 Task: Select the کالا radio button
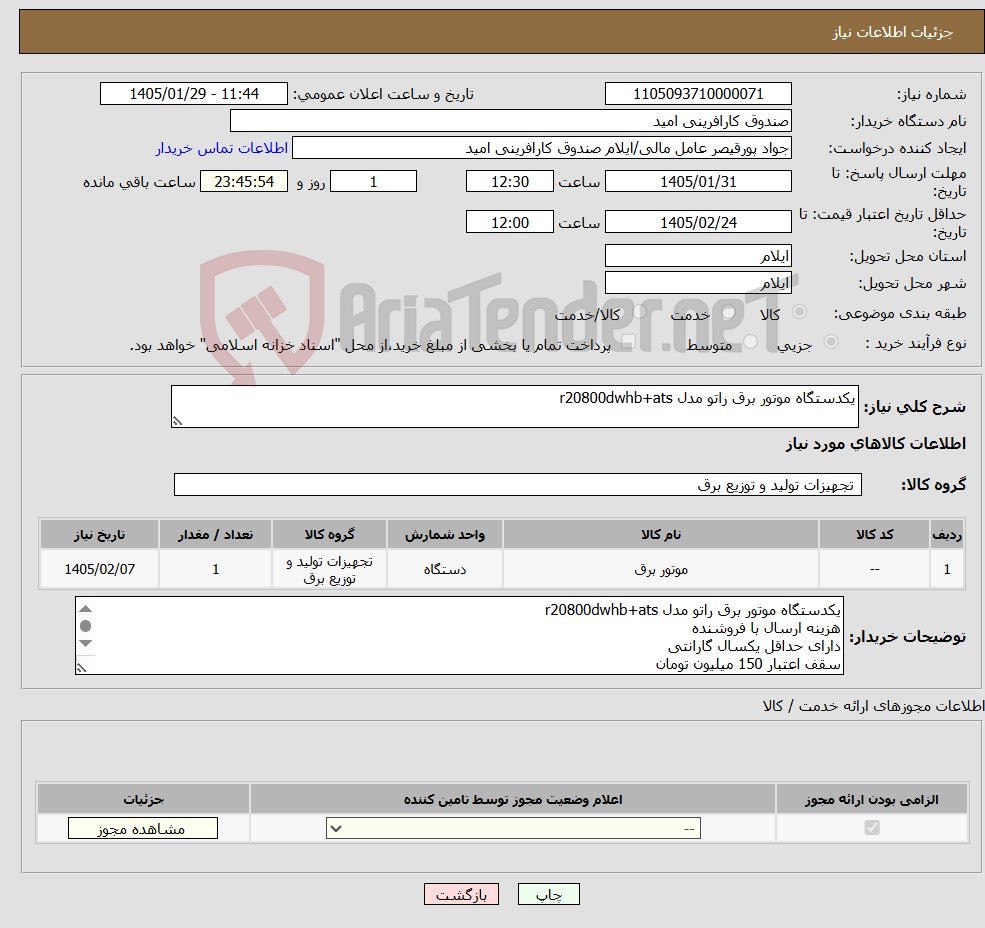pyautogui.click(x=800, y=312)
